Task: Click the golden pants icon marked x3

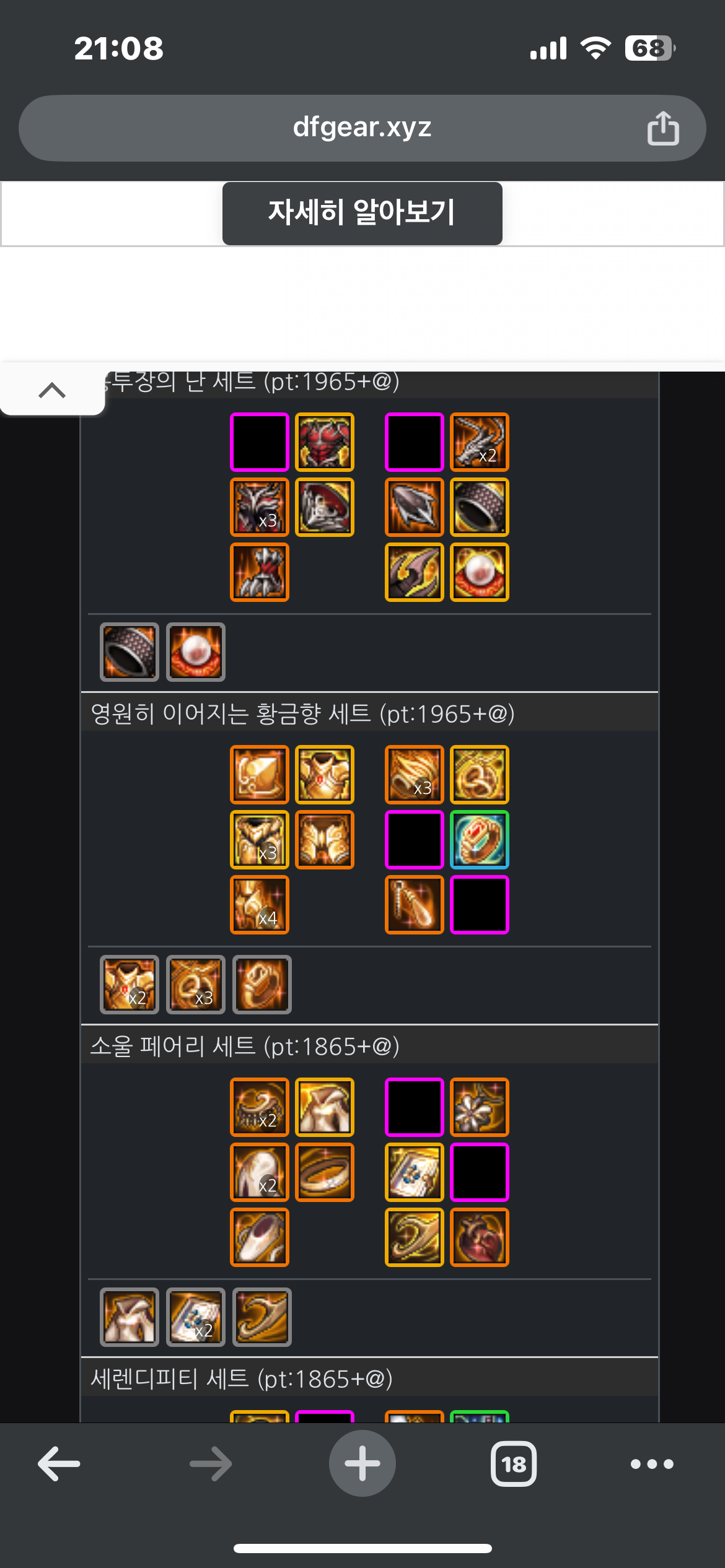Action: [x=260, y=840]
